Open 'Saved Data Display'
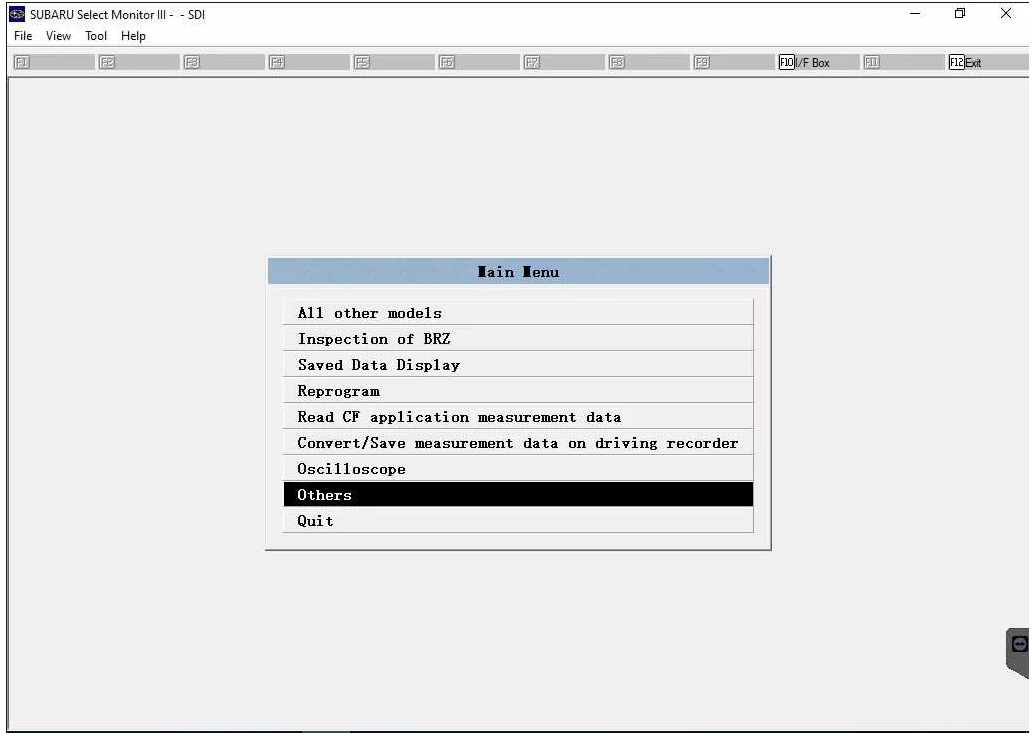The image size is (1032, 736). (x=518, y=365)
